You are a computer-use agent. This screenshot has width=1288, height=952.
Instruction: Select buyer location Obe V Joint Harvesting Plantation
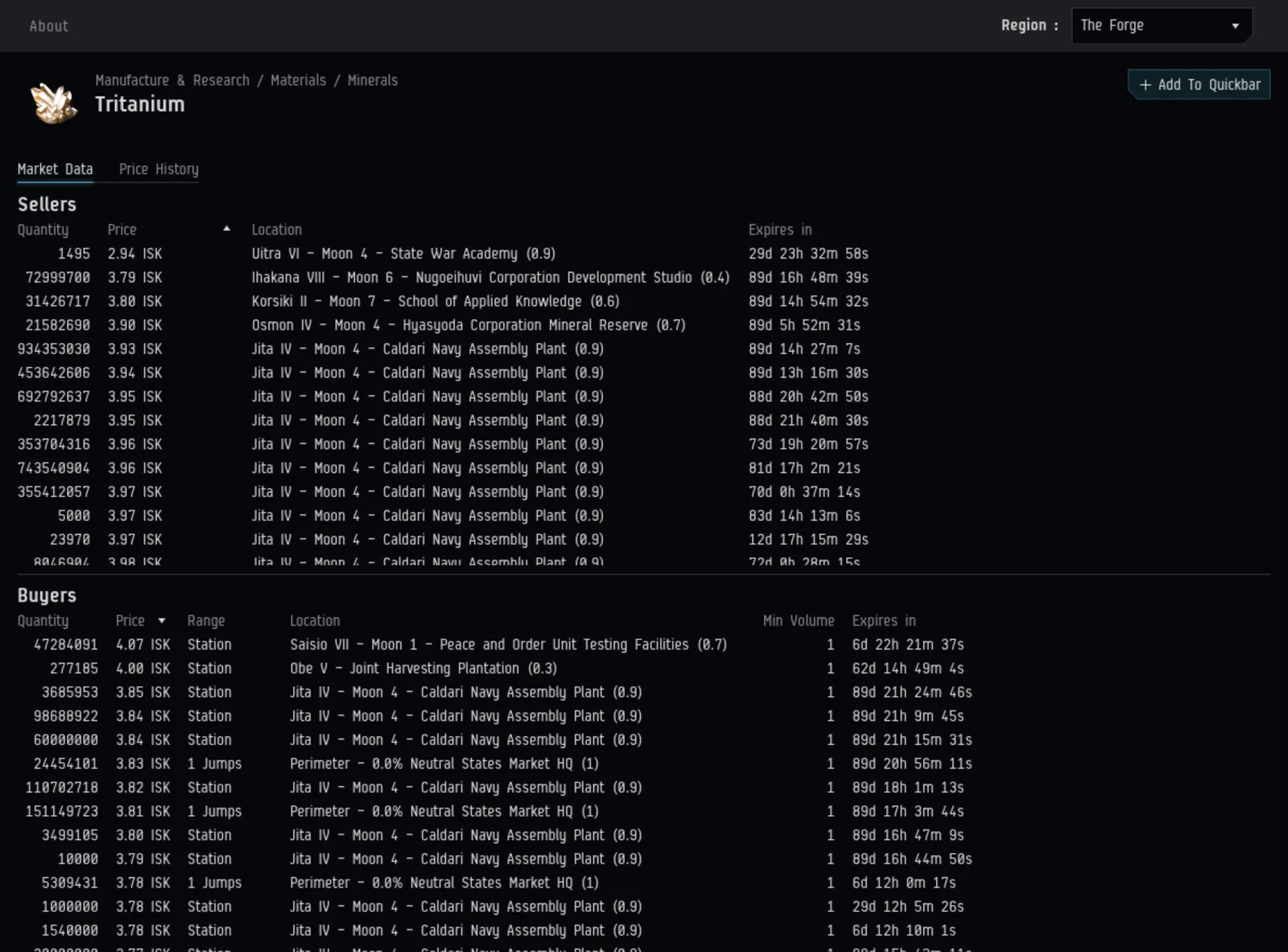(423, 668)
